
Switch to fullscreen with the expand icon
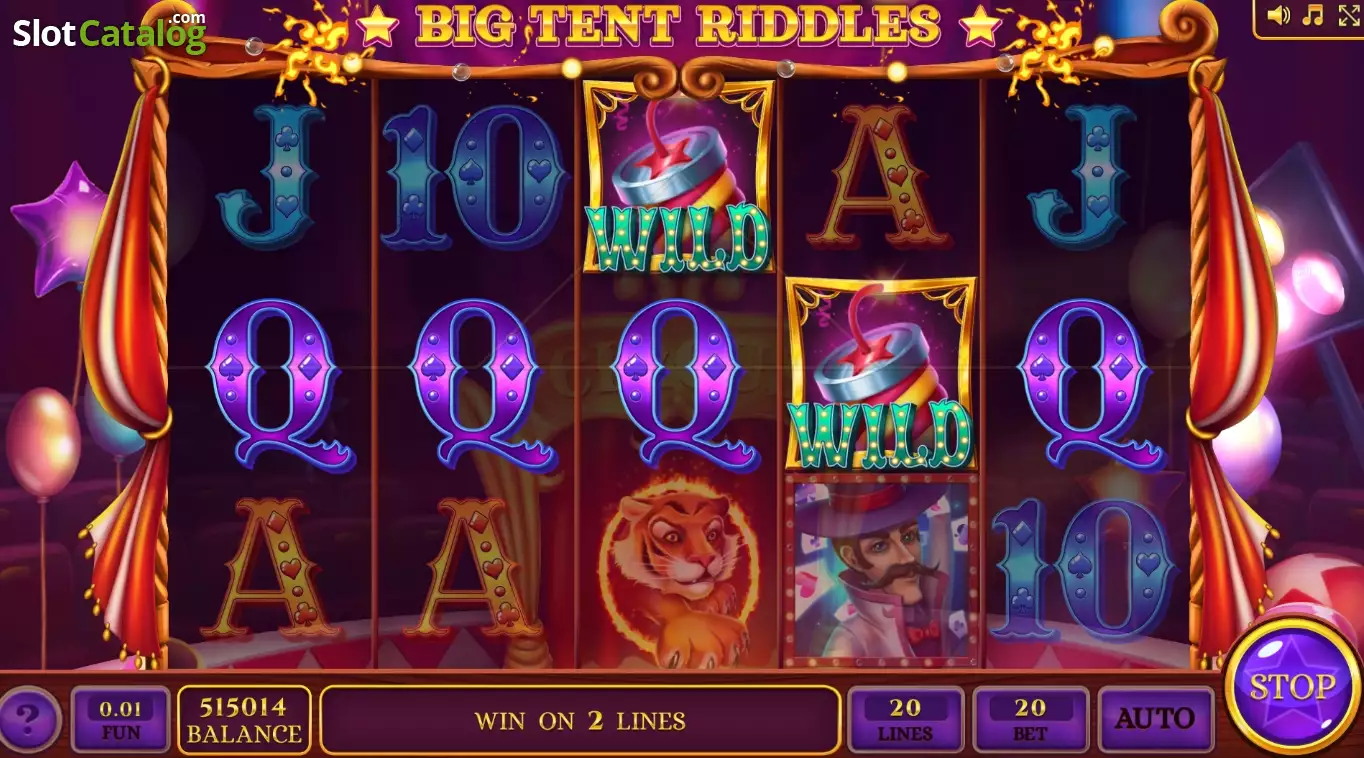tap(1348, 15)
